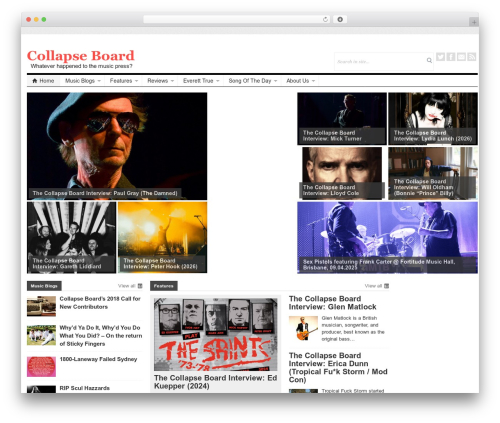
Task: Open Everett True navigation item
Action: point(198,81)
